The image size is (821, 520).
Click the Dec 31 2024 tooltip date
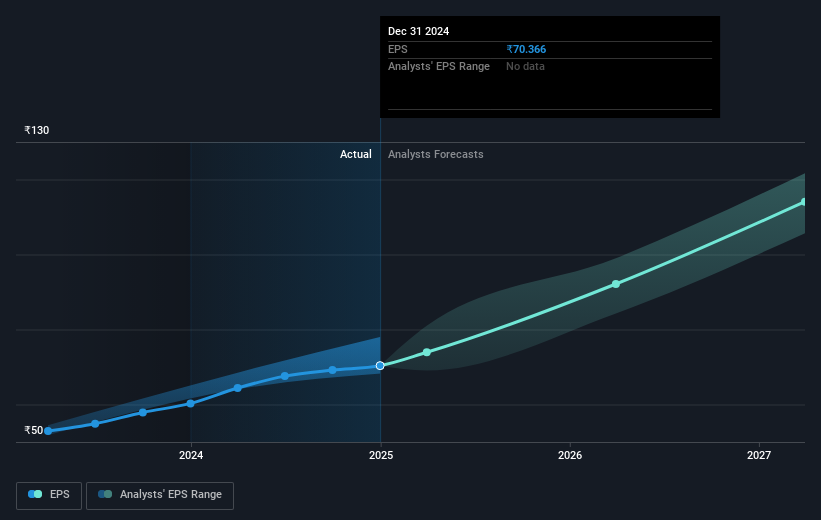pyautogui.click(x=418, y=31)
